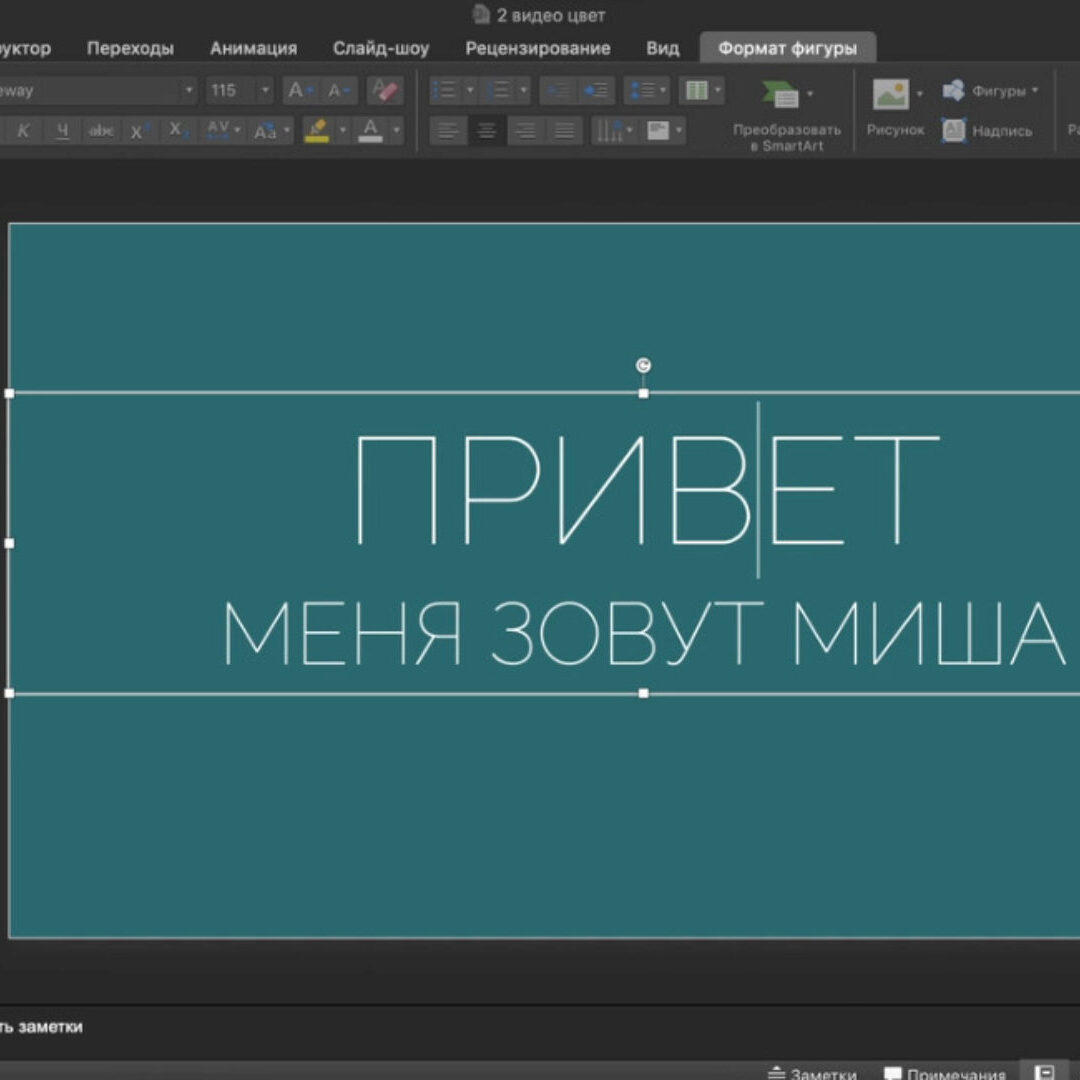
Task: Apply the yellow text highlight color
Action: pyautogui.click(x=317, y=131)
